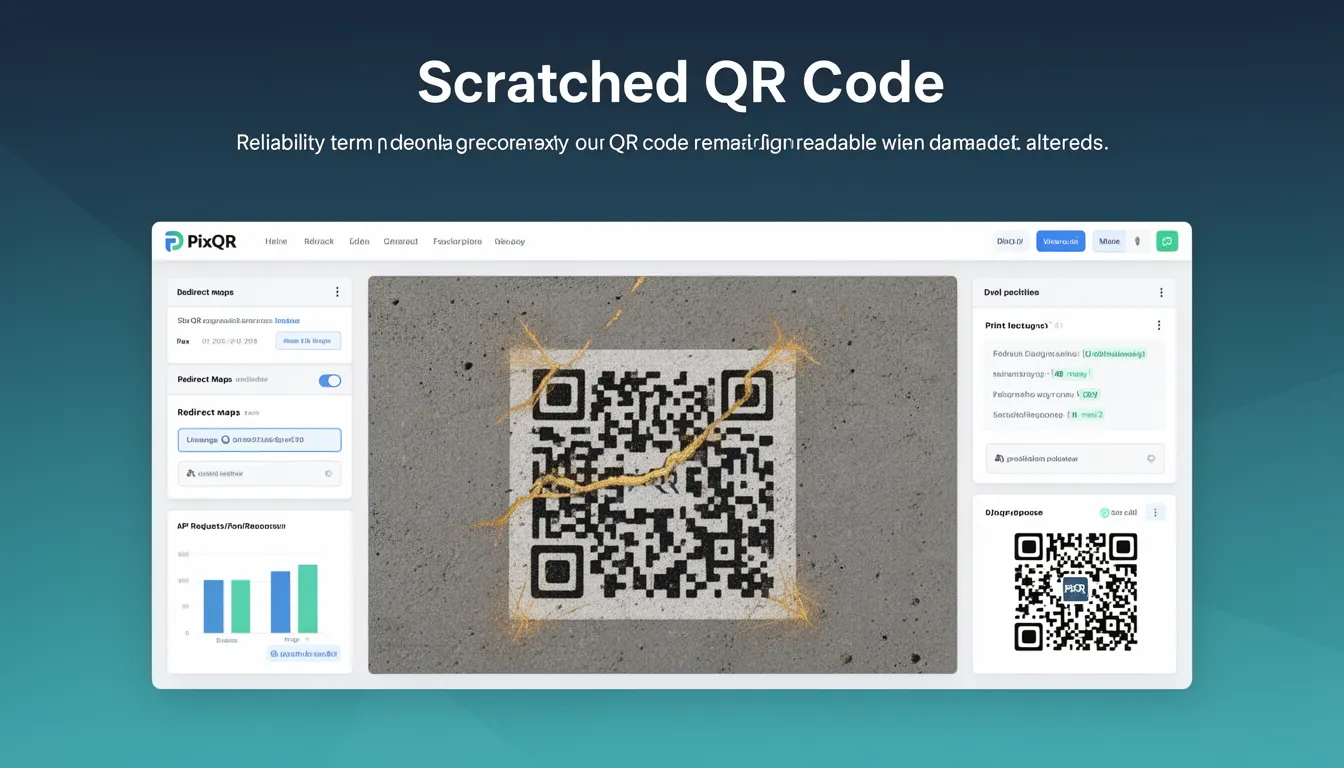
Task: Select the first navigation item beside the PixQR logo
Action: click(x=276, y=241)
